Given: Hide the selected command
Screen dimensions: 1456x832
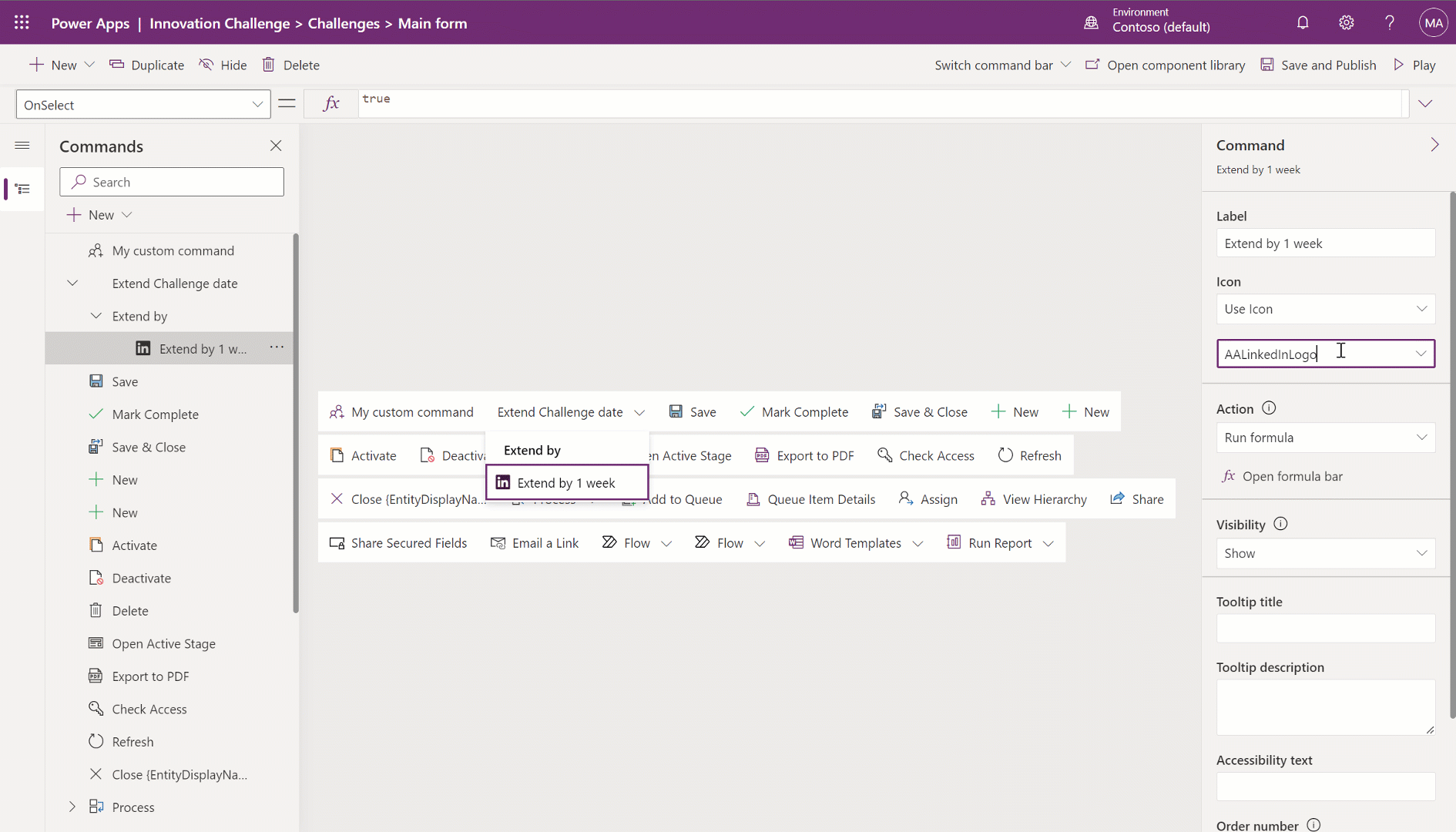Looking at the screenshot, I should coord(223,65).
